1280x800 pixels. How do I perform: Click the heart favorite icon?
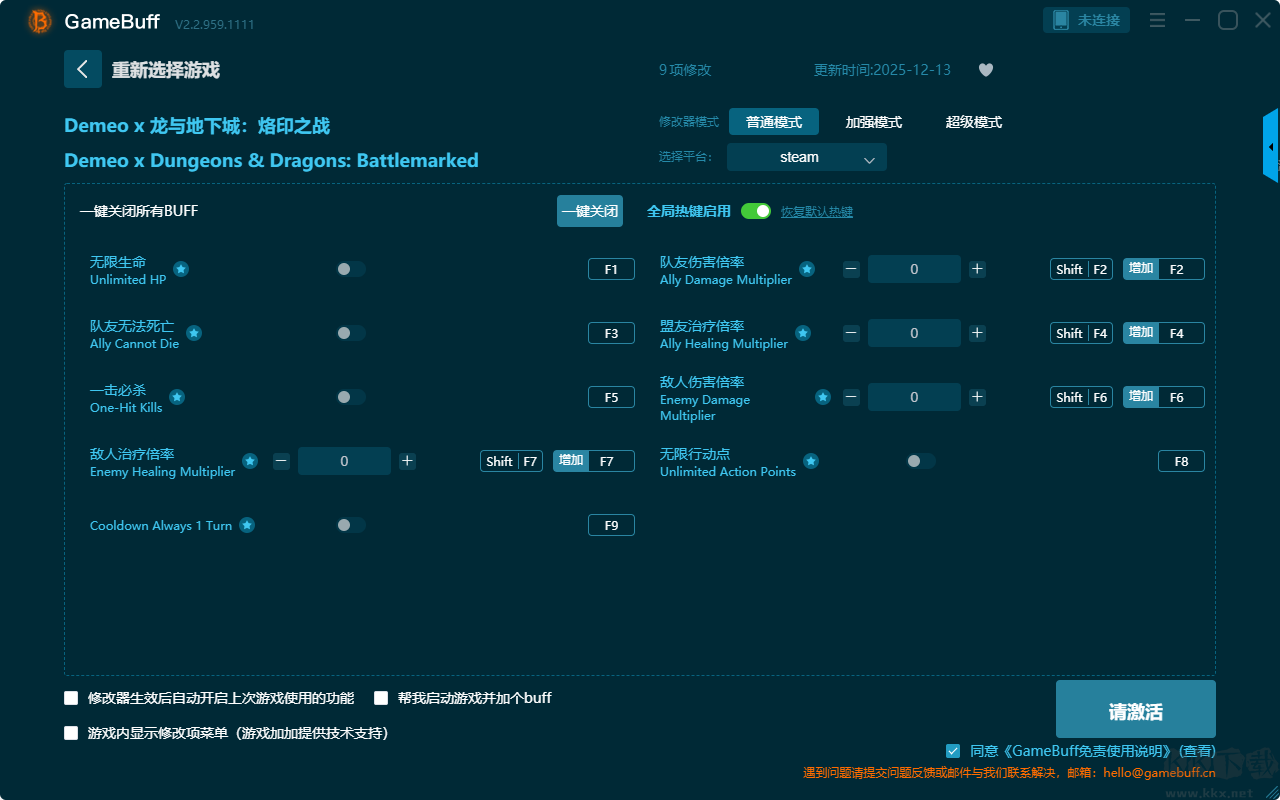click(986, 70)
